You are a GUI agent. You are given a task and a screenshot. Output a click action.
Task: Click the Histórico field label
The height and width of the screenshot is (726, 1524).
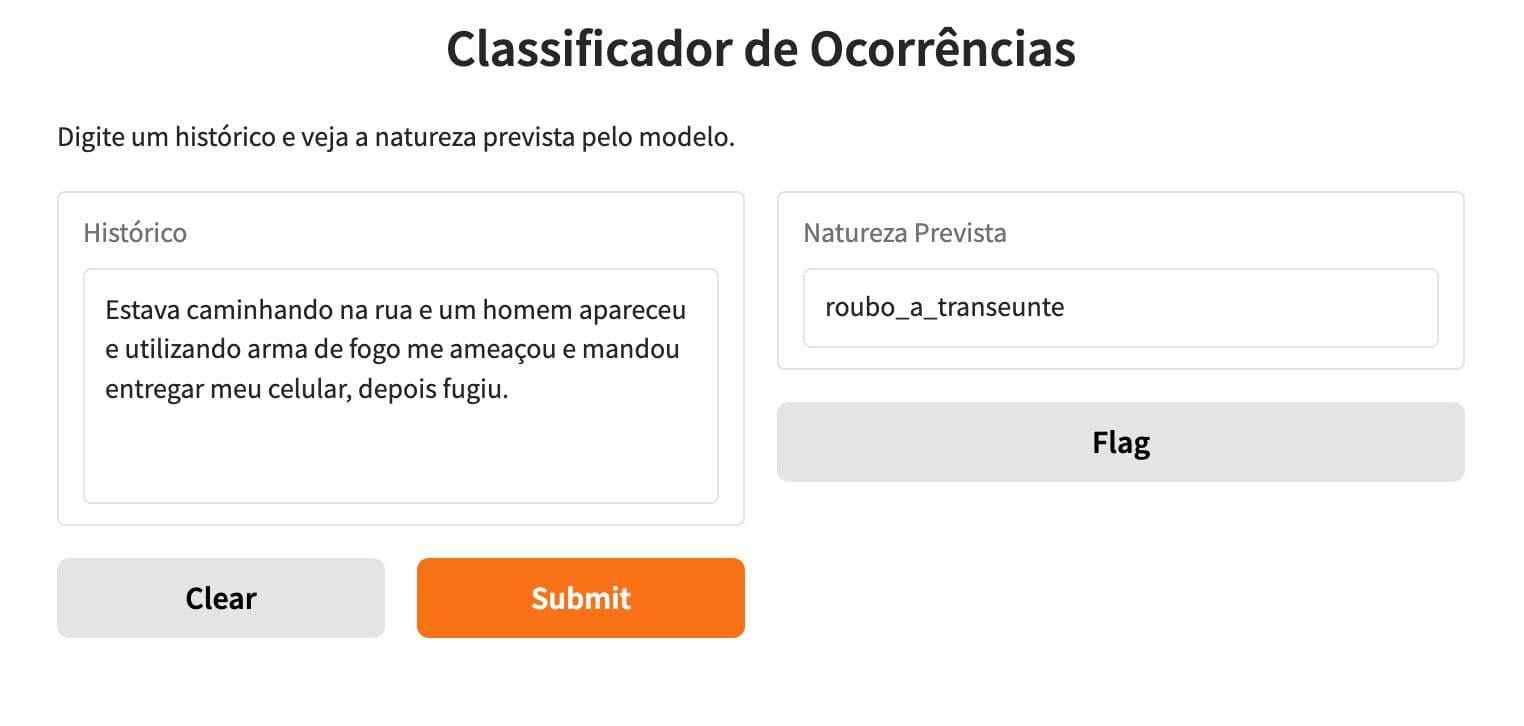pyautogui.click(x=136, y=233)
